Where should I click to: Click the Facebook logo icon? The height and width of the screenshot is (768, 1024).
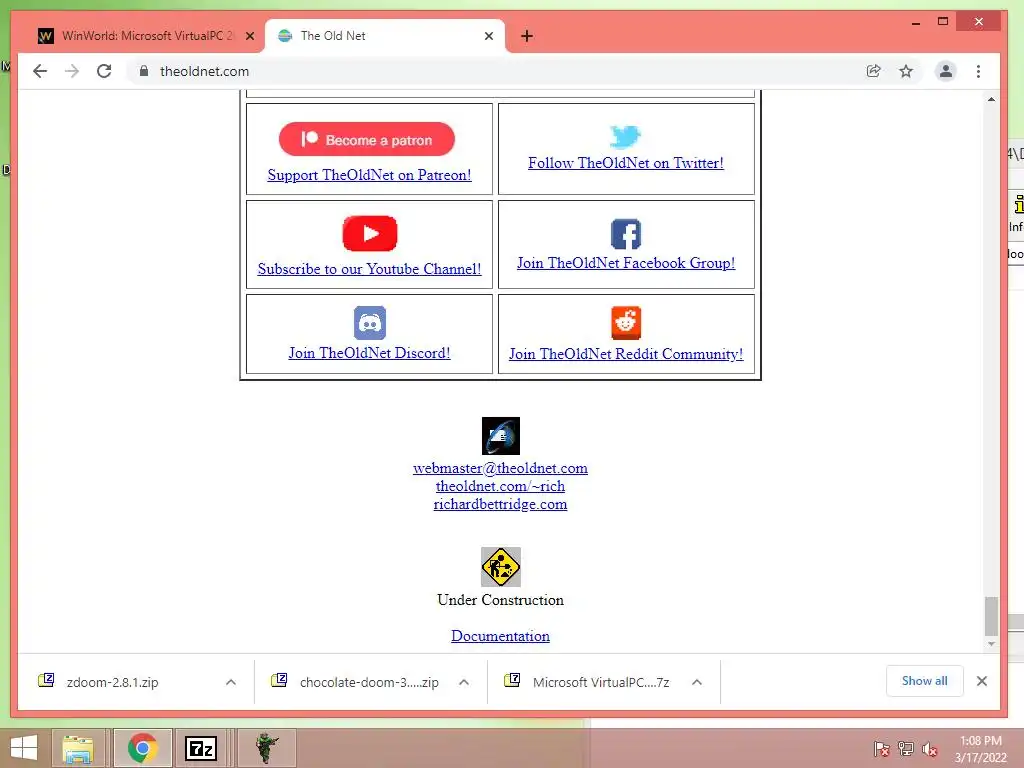point(626,234)
